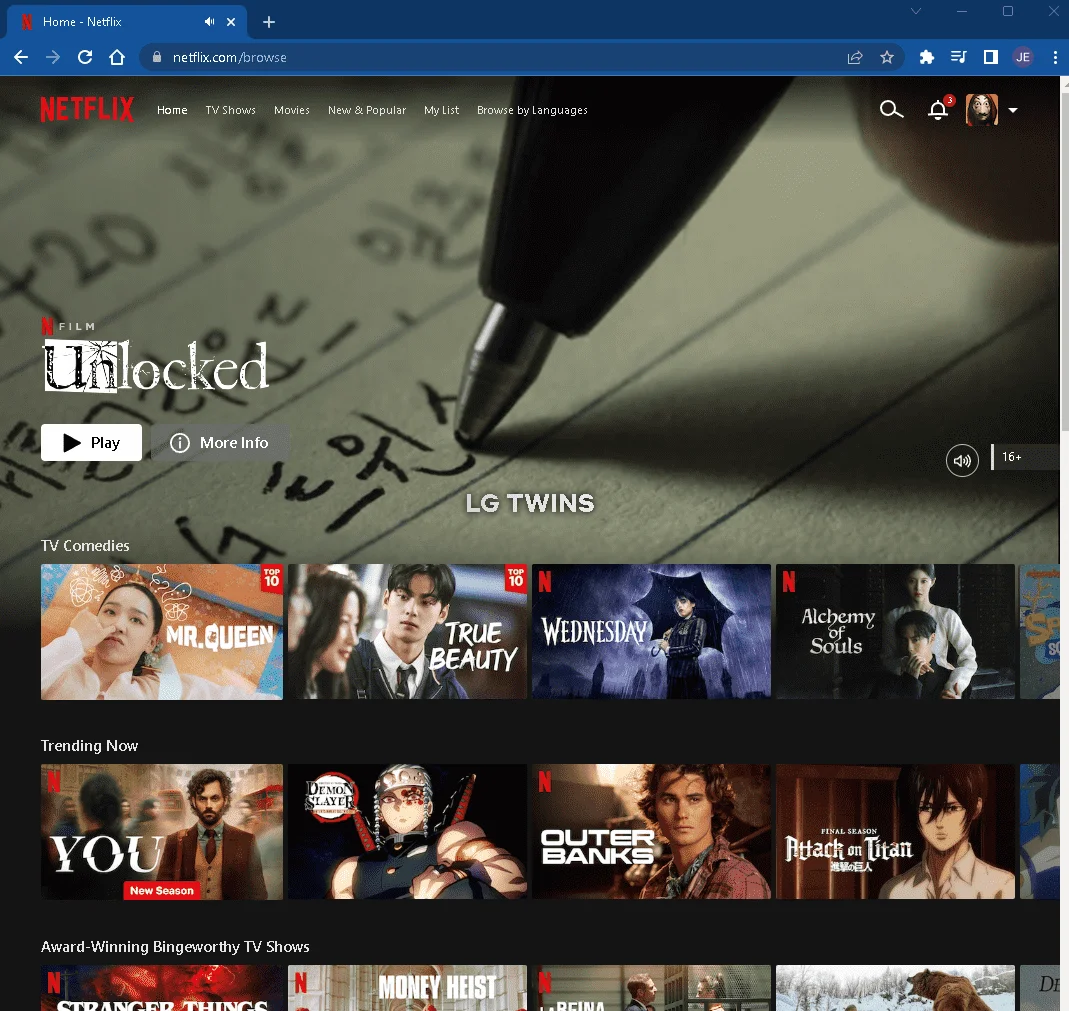Screen dimensions: 1069x1011
Task: Click the profile avatar picture
Action: point(982,110)
